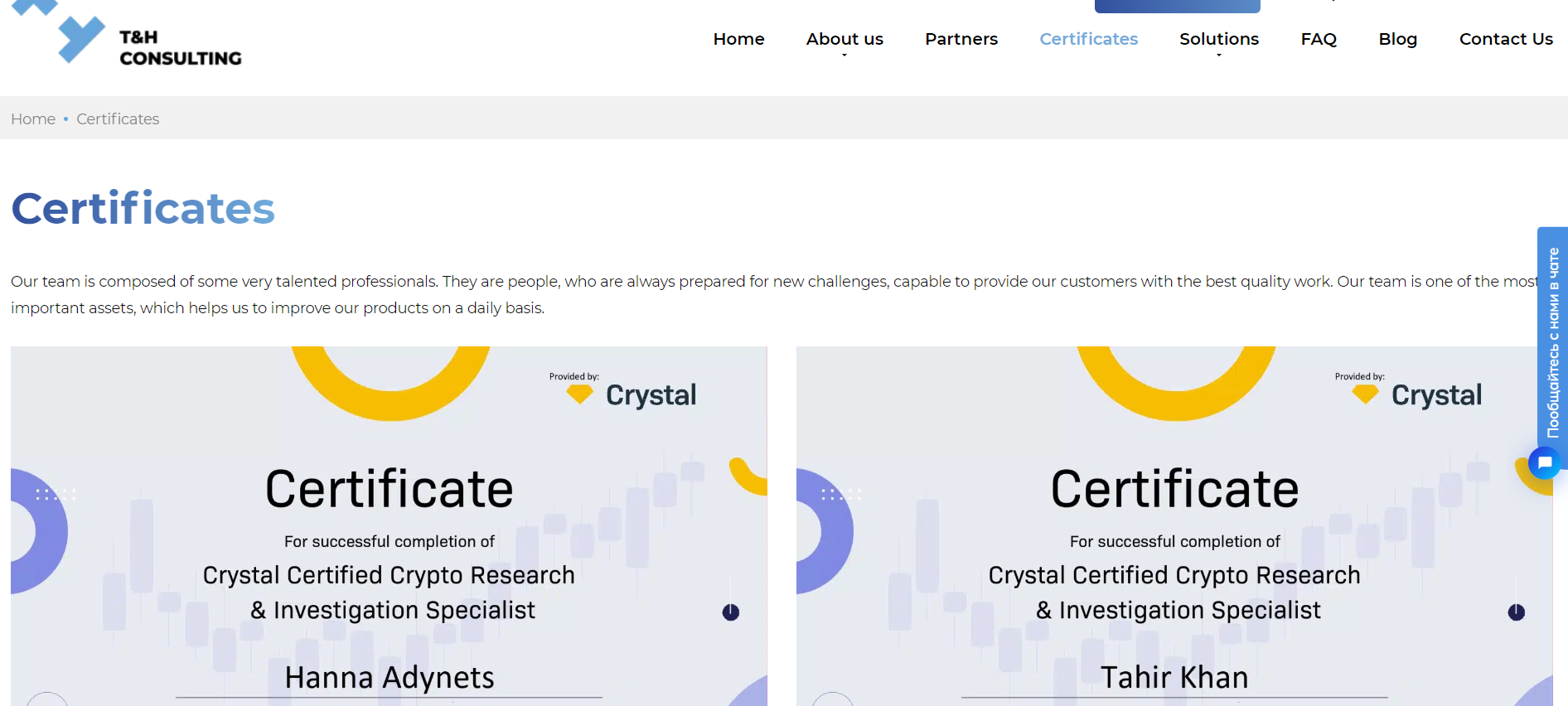This screenshot has height=706, width=1568.
Task: Open the vertical Russian chat side tab
Action: (x=1552, y=340)
